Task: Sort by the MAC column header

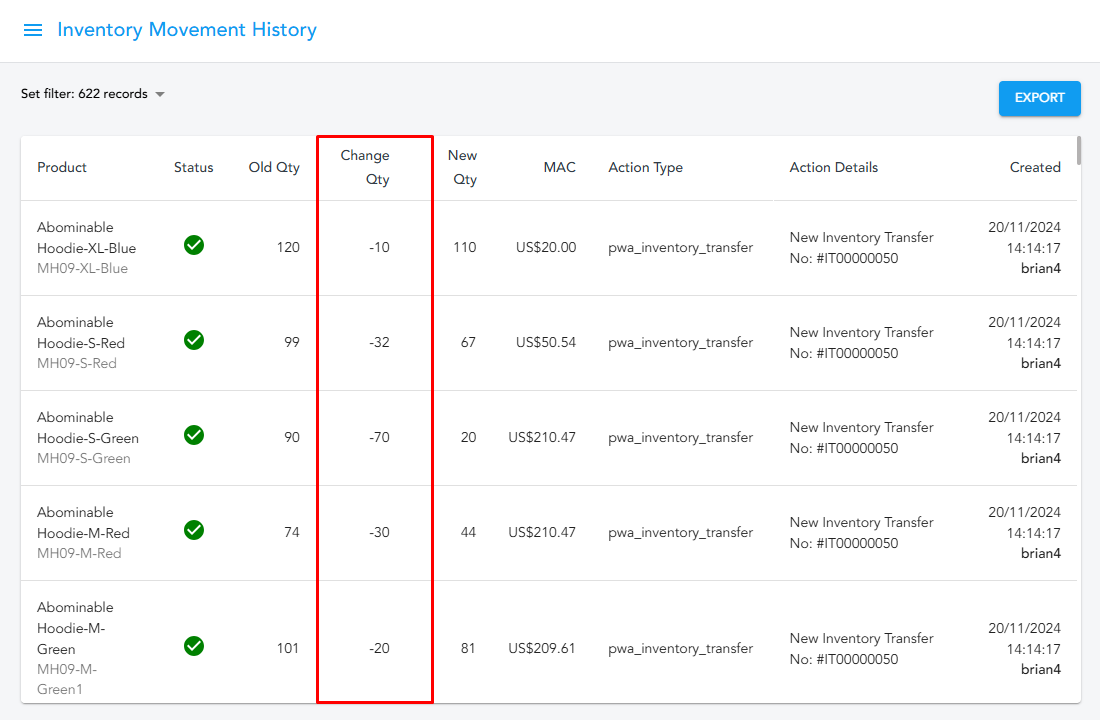Action: [559, 167]
